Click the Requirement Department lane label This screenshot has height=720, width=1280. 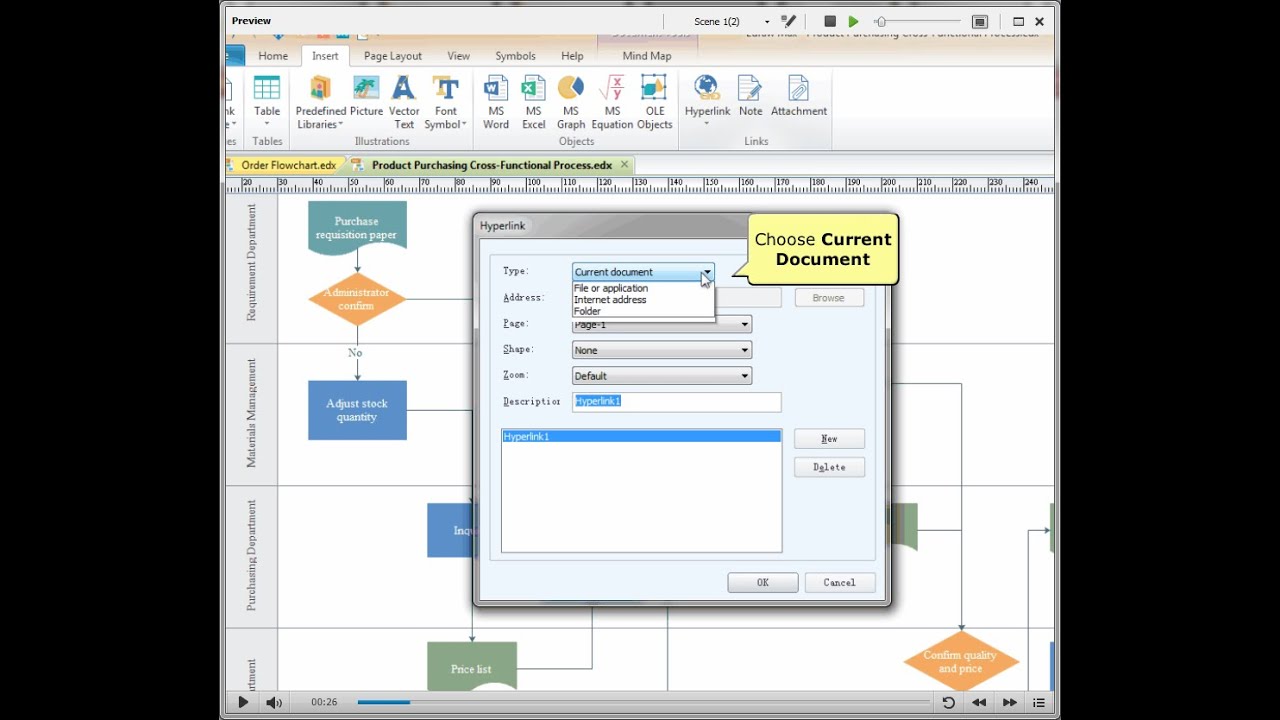click(x=251, y=262)
